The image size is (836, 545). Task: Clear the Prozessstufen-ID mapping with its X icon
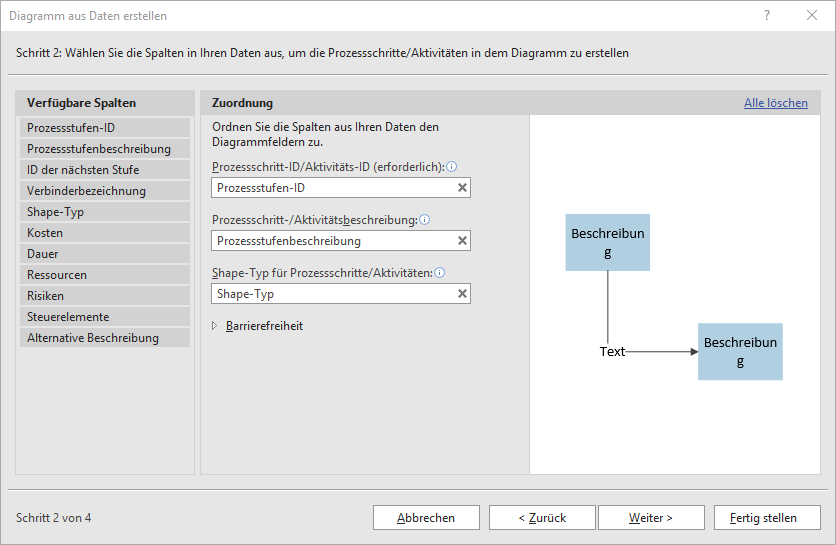coord(462,187)
